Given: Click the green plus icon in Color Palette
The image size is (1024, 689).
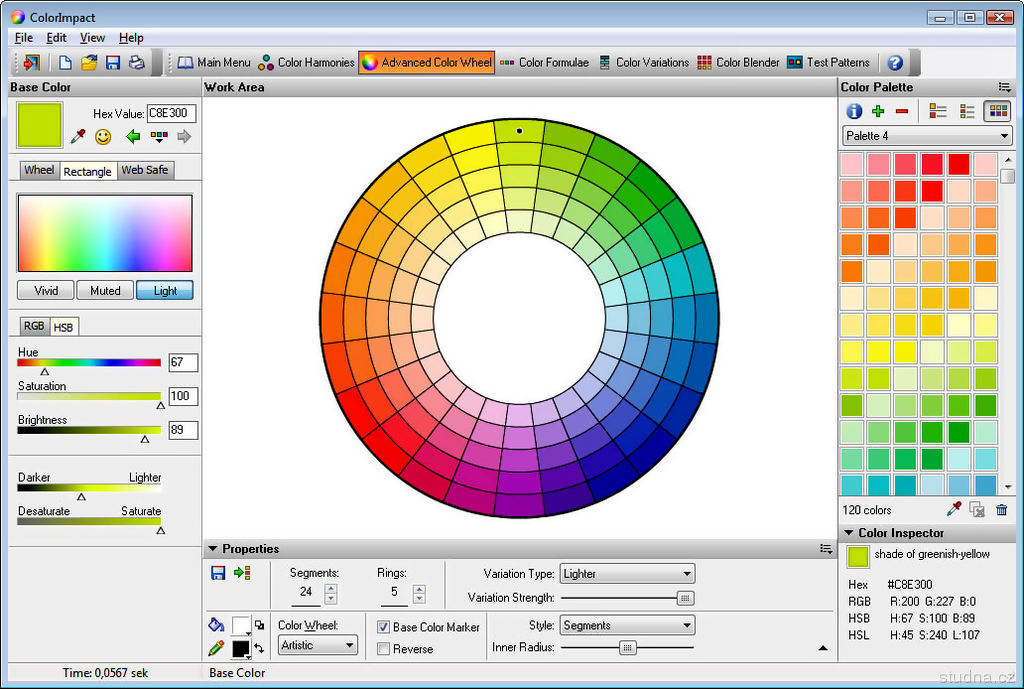Looking at the screenshot, I should click(x=878, y=111).
